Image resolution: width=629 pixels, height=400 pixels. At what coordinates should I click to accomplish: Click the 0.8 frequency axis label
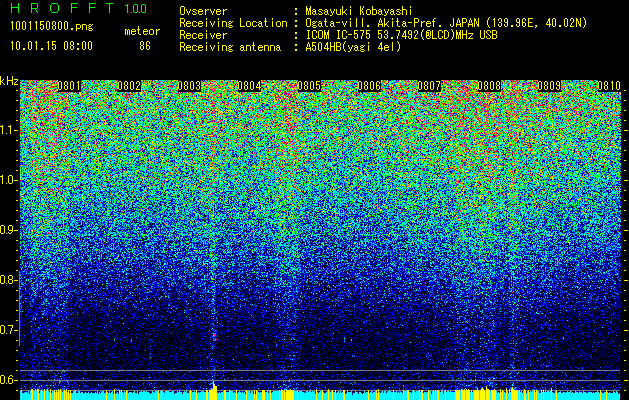8,280
